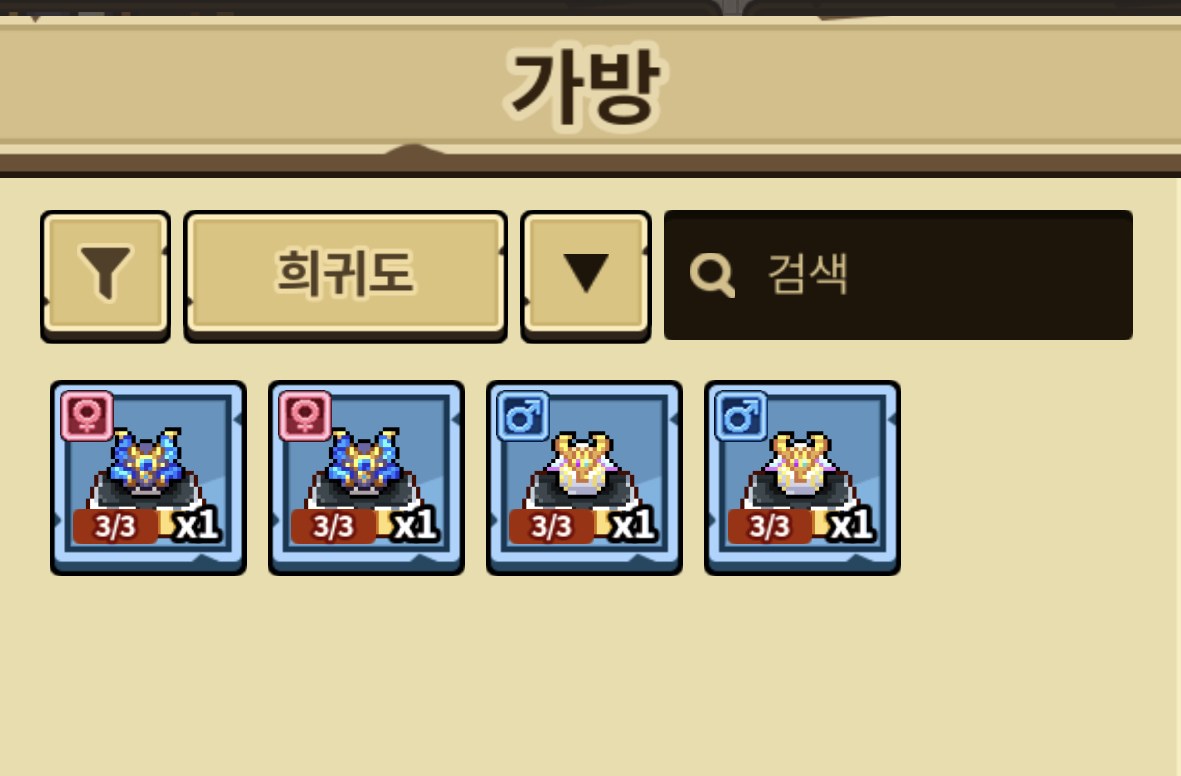This screenshot has height=776, width=1181.
Task: Click the male badge on fourth item
Action: click(x=741, y=415)
